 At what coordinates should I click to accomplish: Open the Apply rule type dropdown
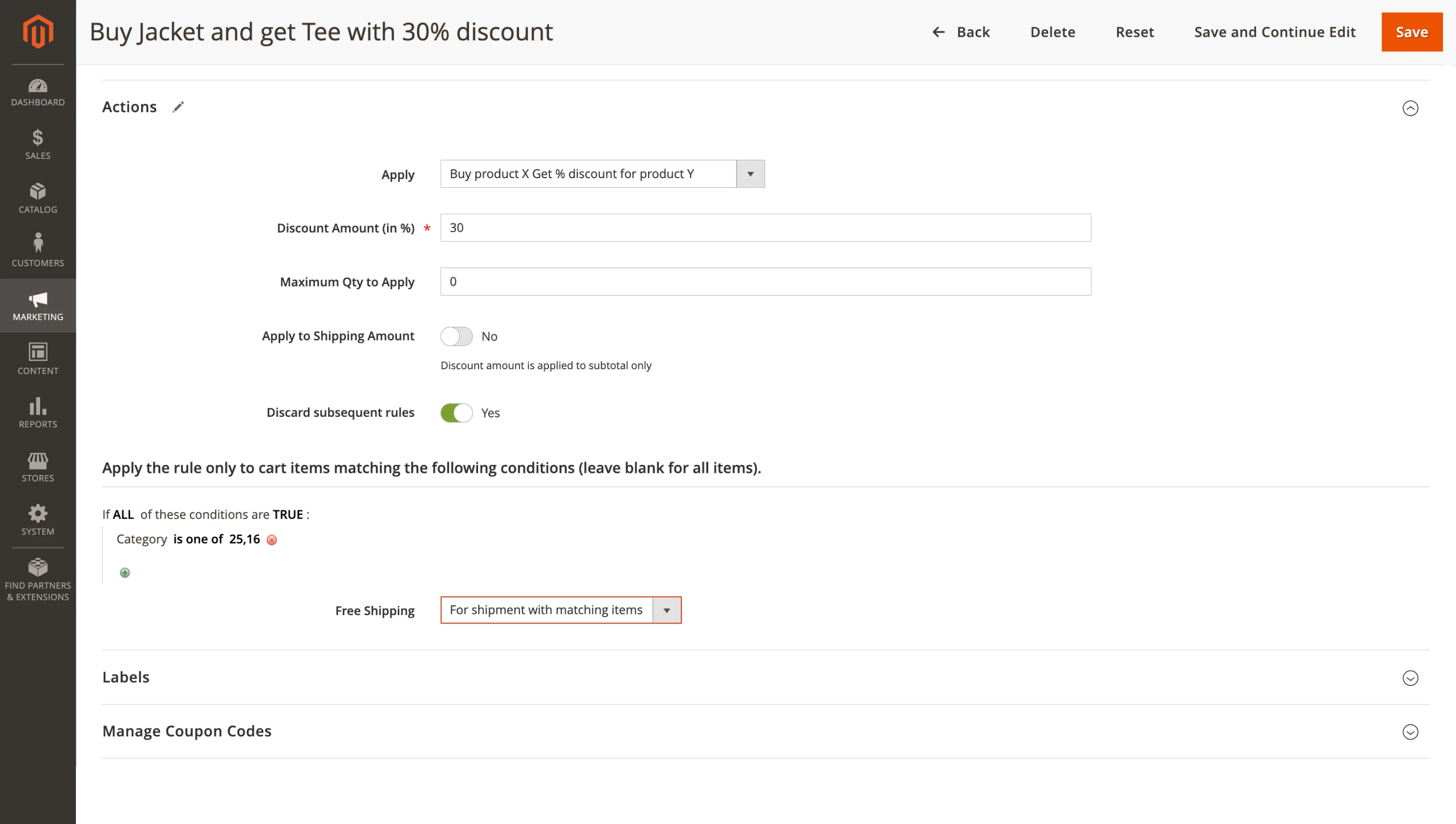602,174
